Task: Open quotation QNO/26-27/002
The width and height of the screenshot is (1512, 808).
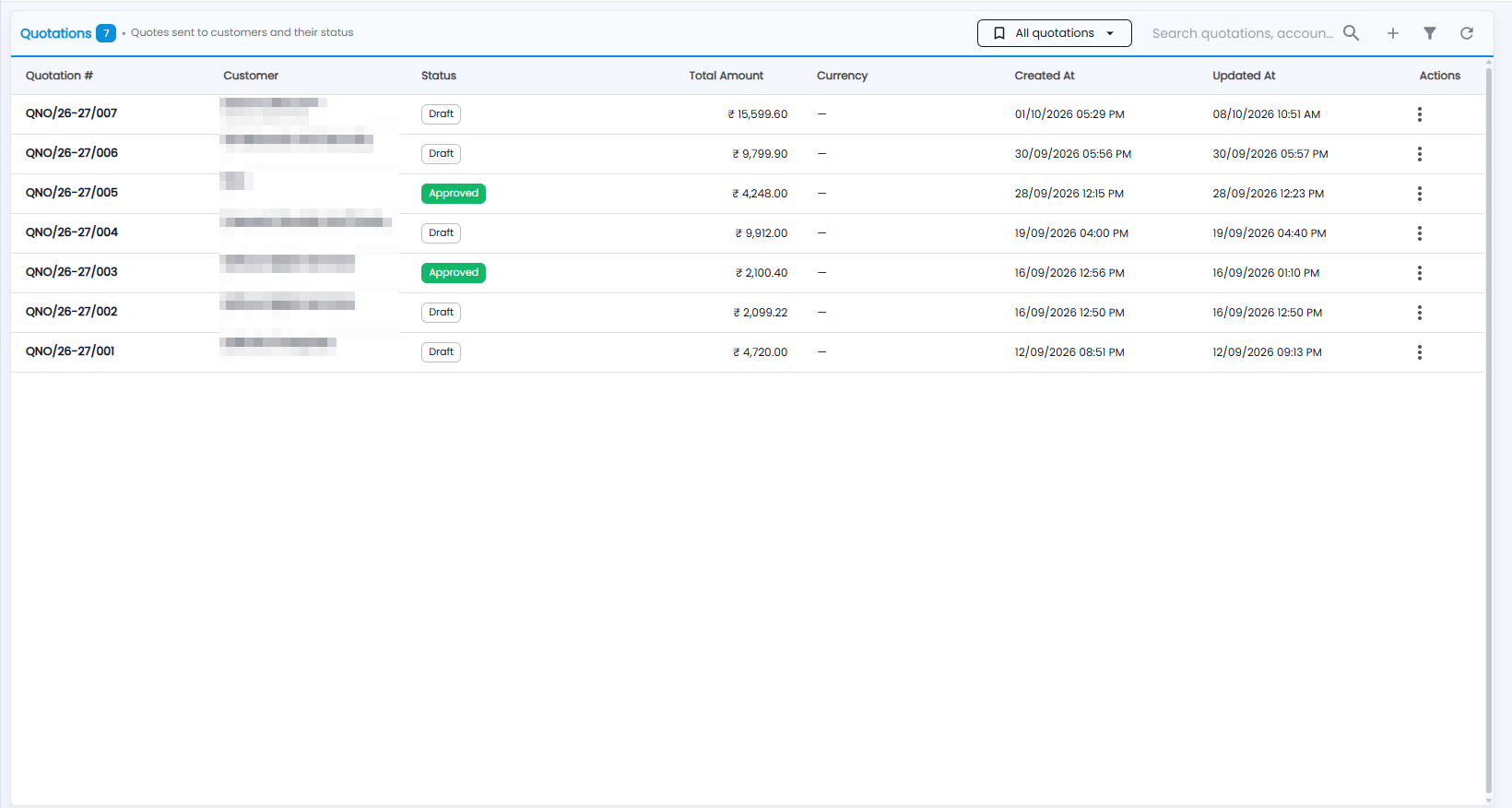Action: click(71, 312)
